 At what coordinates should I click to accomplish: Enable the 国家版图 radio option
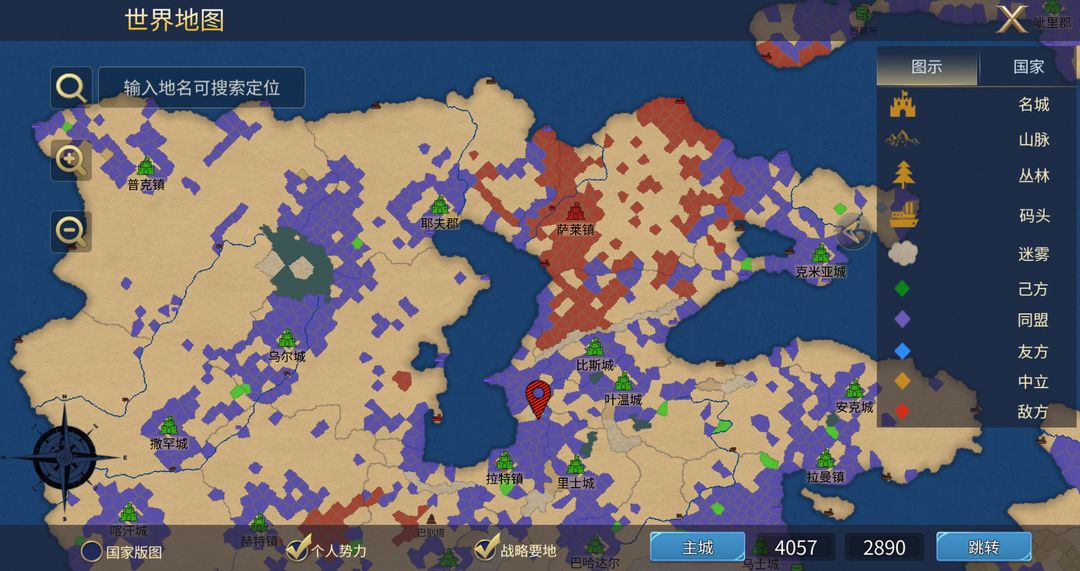(x=92, y=551)
